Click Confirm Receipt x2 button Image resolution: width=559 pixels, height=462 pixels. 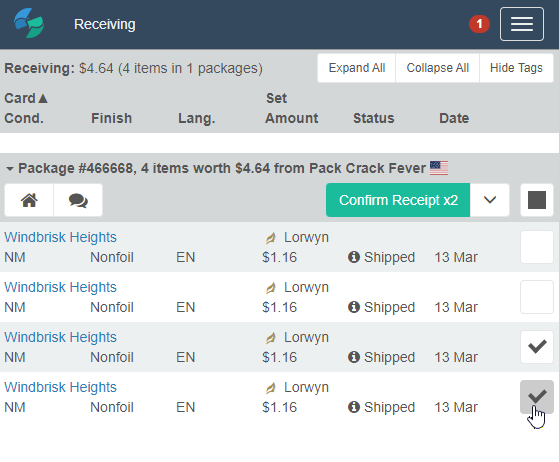398,200
